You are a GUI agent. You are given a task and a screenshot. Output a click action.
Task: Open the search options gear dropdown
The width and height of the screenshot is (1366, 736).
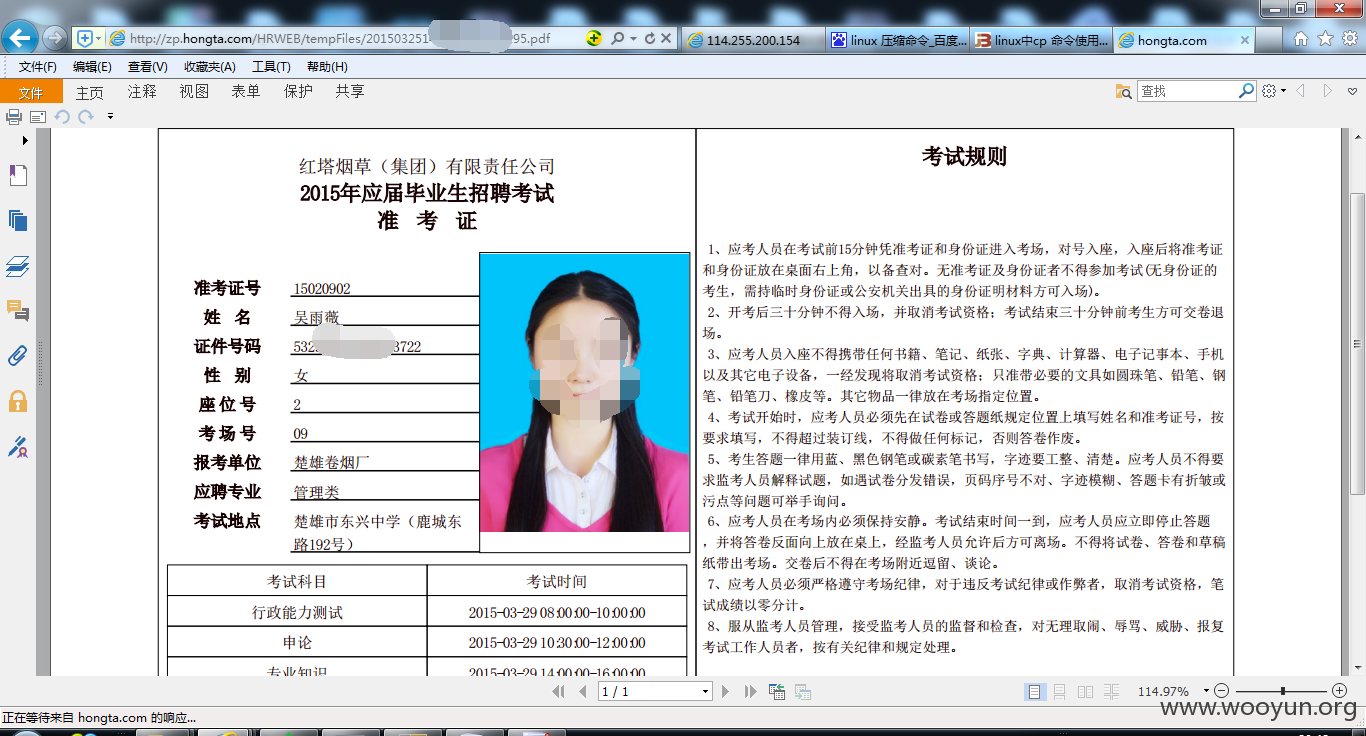(x=1274, y=91)
